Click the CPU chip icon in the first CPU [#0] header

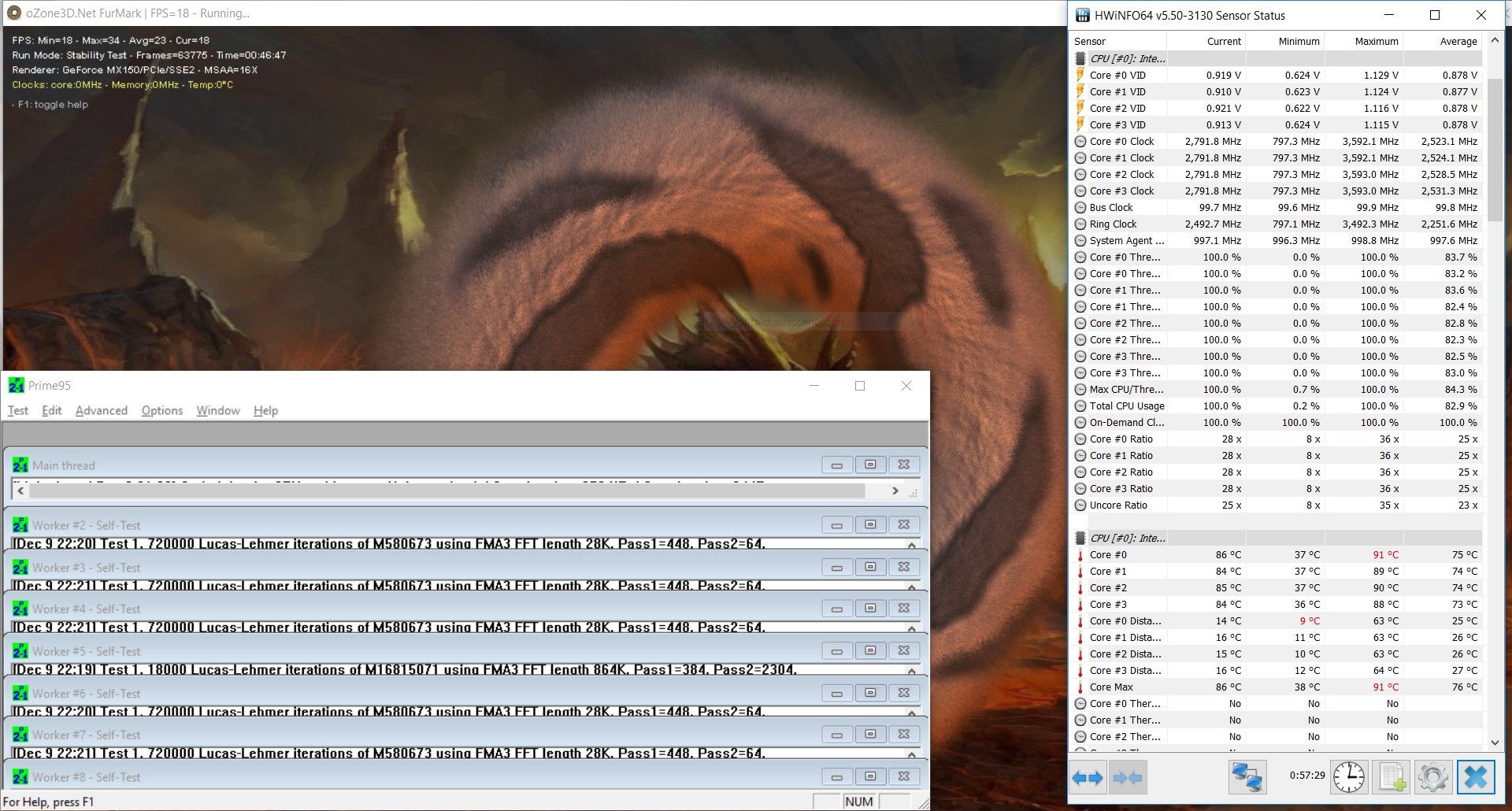coord(1080,58)
